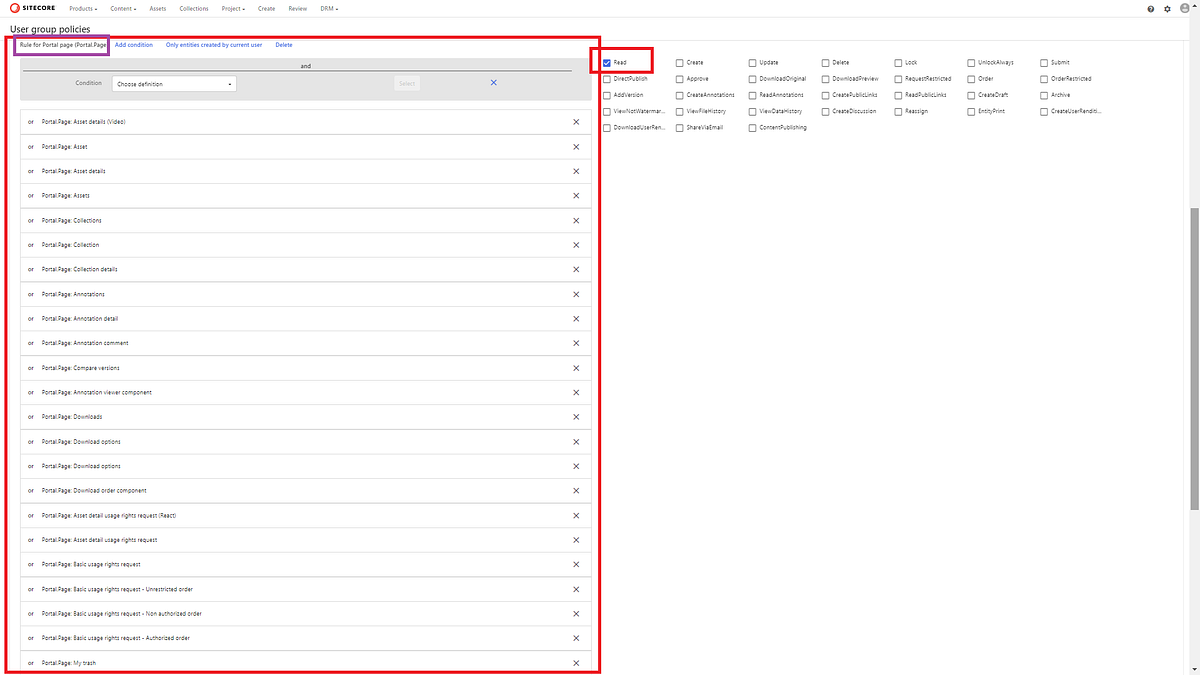The width and height of the screenshot is (1200, 675).
Task: Check the DirectPublish checkbox
Action: click(605, 78)
